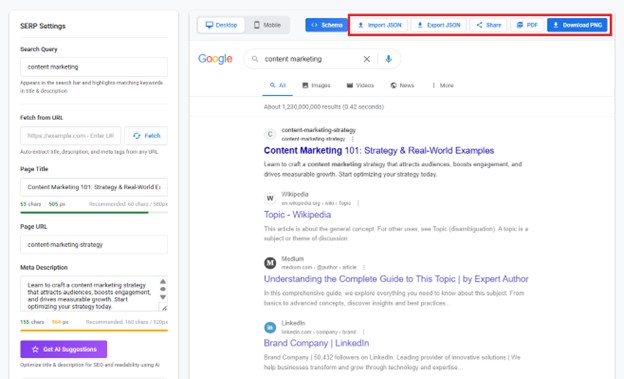
Task: Click the Page URL input field
Action: (x=94, y=244)
